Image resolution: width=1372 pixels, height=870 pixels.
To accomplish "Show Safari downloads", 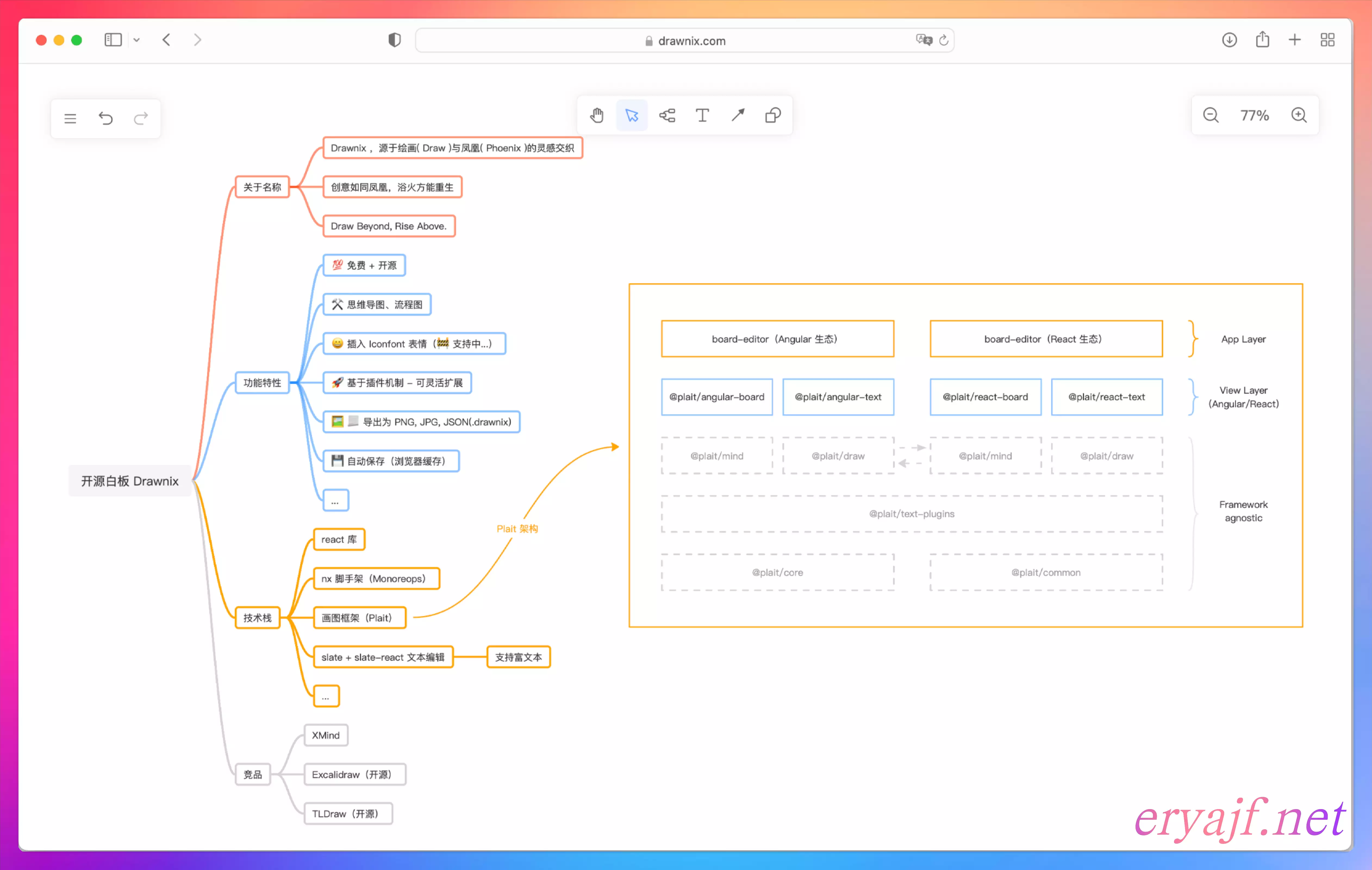I will click(1230, 40).
